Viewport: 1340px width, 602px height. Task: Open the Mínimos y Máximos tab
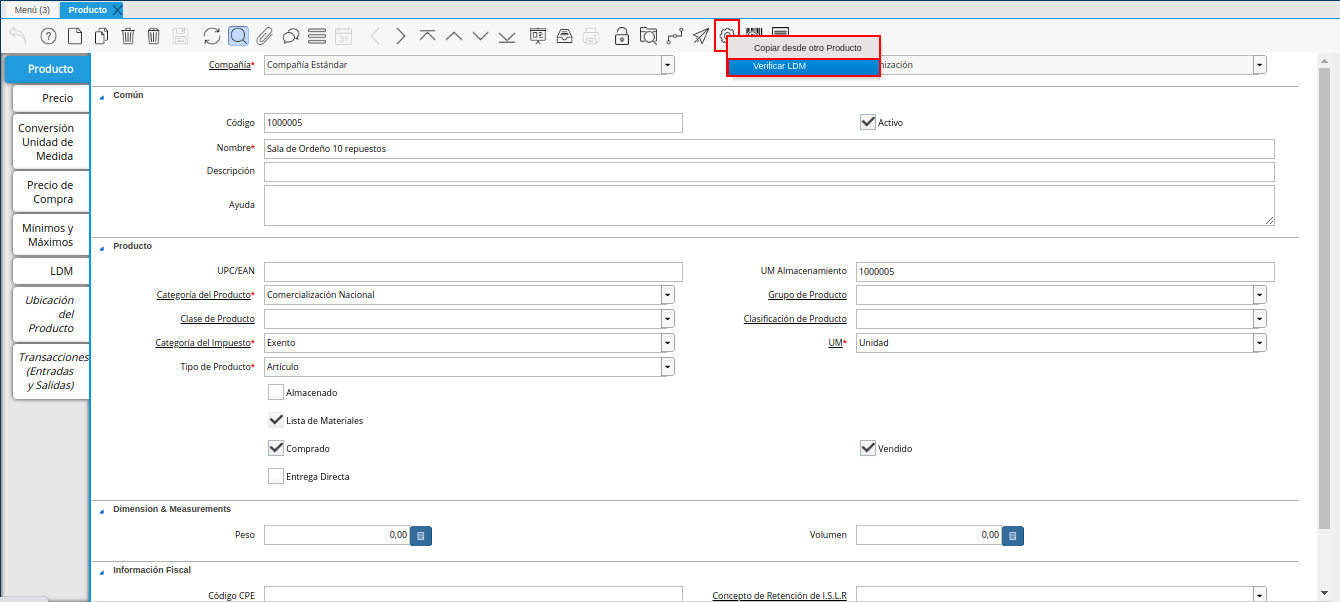coord(52,235)
